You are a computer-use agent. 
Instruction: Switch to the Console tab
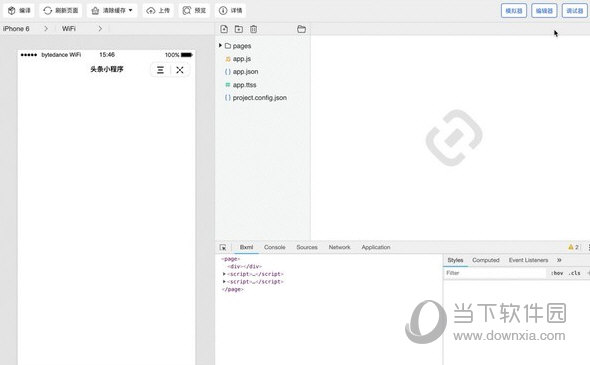[275, 247]
